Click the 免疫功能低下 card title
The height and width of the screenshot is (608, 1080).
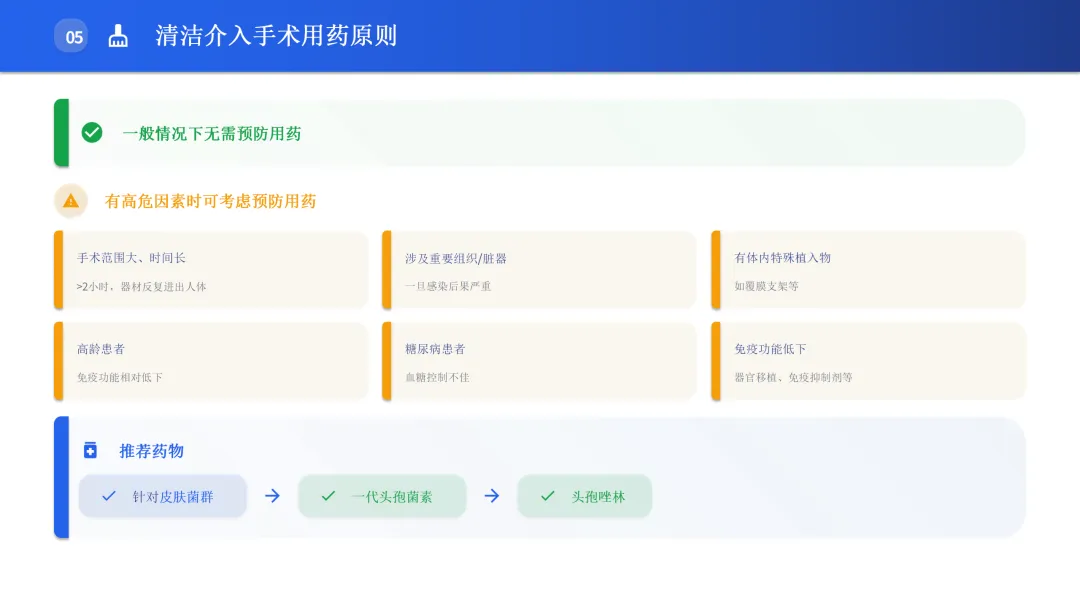tap(770, 349)
